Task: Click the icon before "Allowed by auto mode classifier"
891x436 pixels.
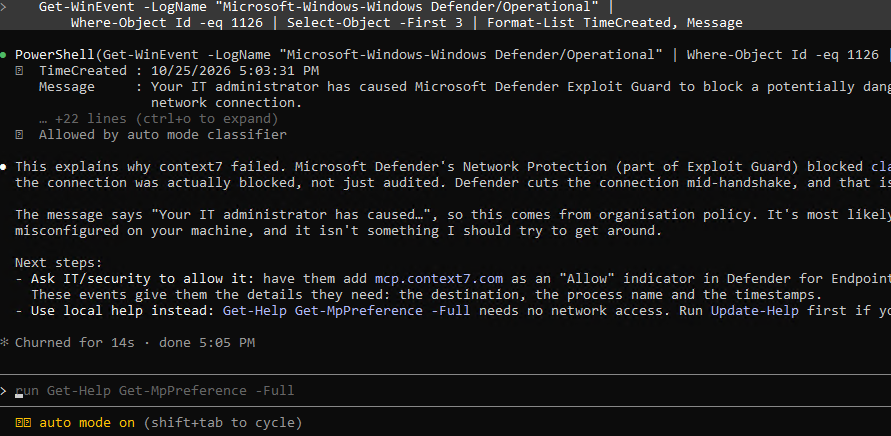Action: [19, 135]
